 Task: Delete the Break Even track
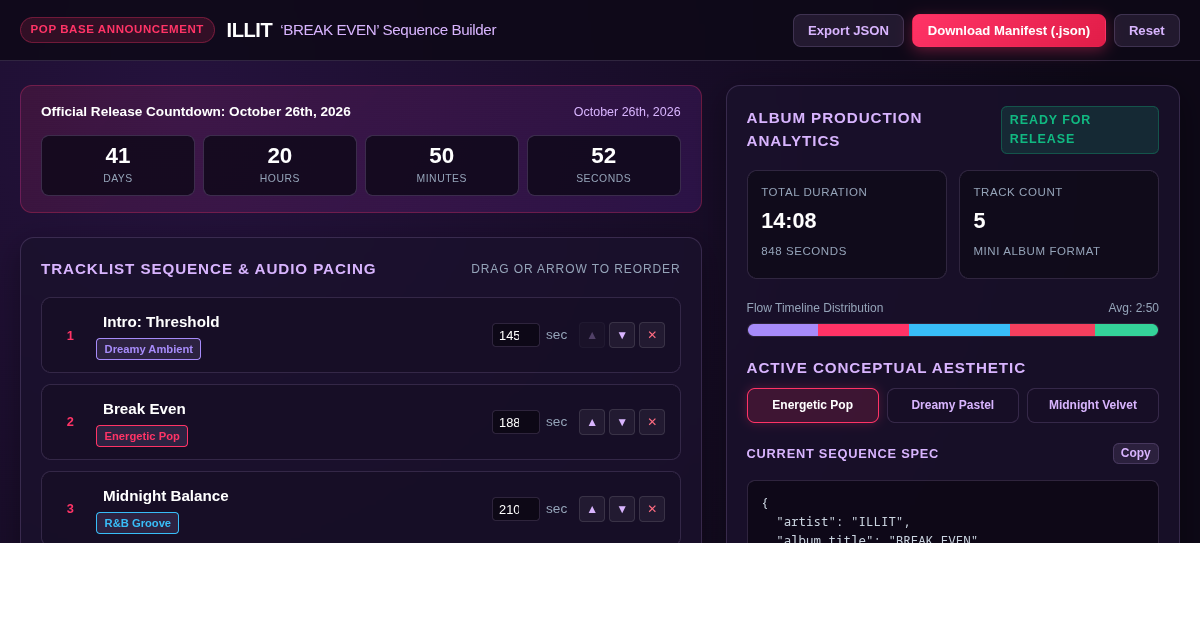click(x=652, y=422)
